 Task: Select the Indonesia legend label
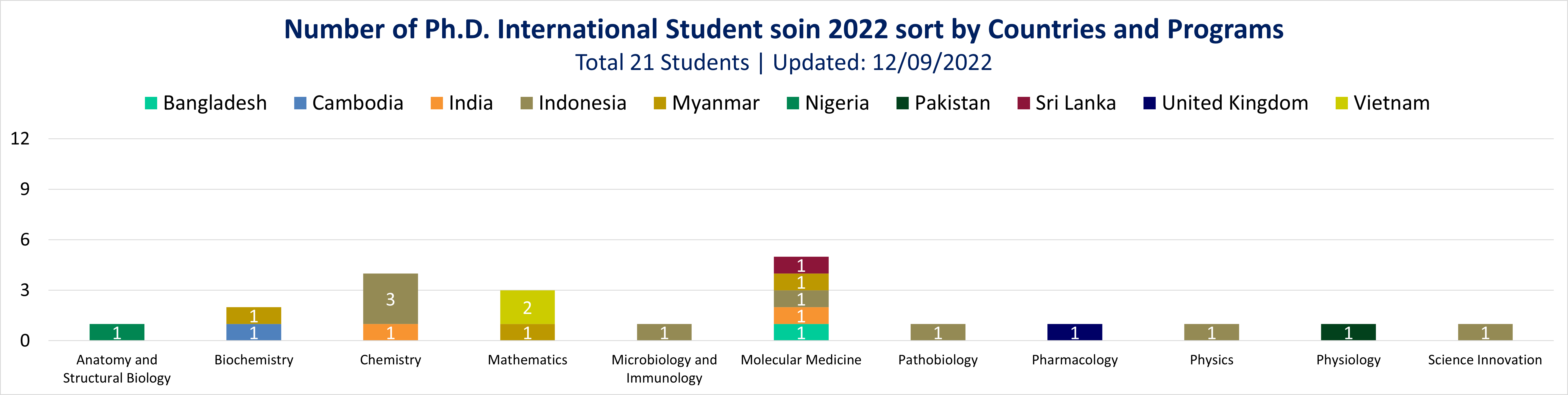tap(582, 103)
